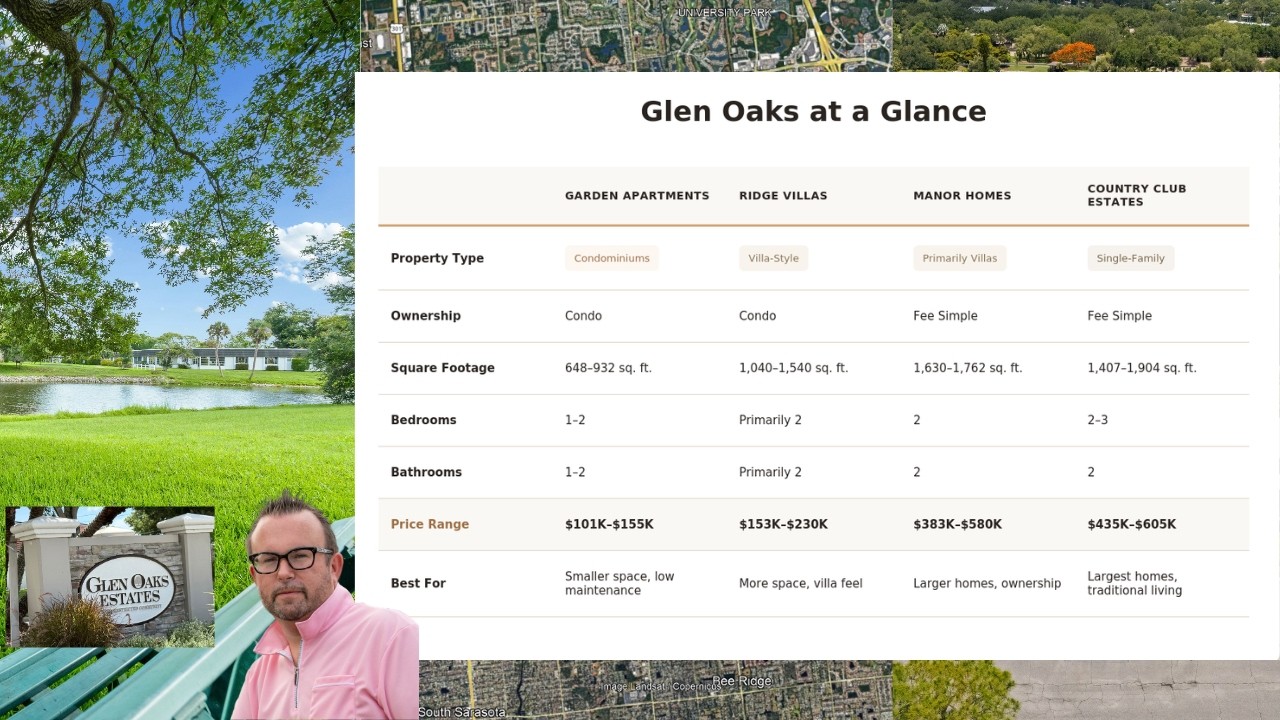Select the Country Club Estates column header
1280x720 pixels.
pos(1137,195)
